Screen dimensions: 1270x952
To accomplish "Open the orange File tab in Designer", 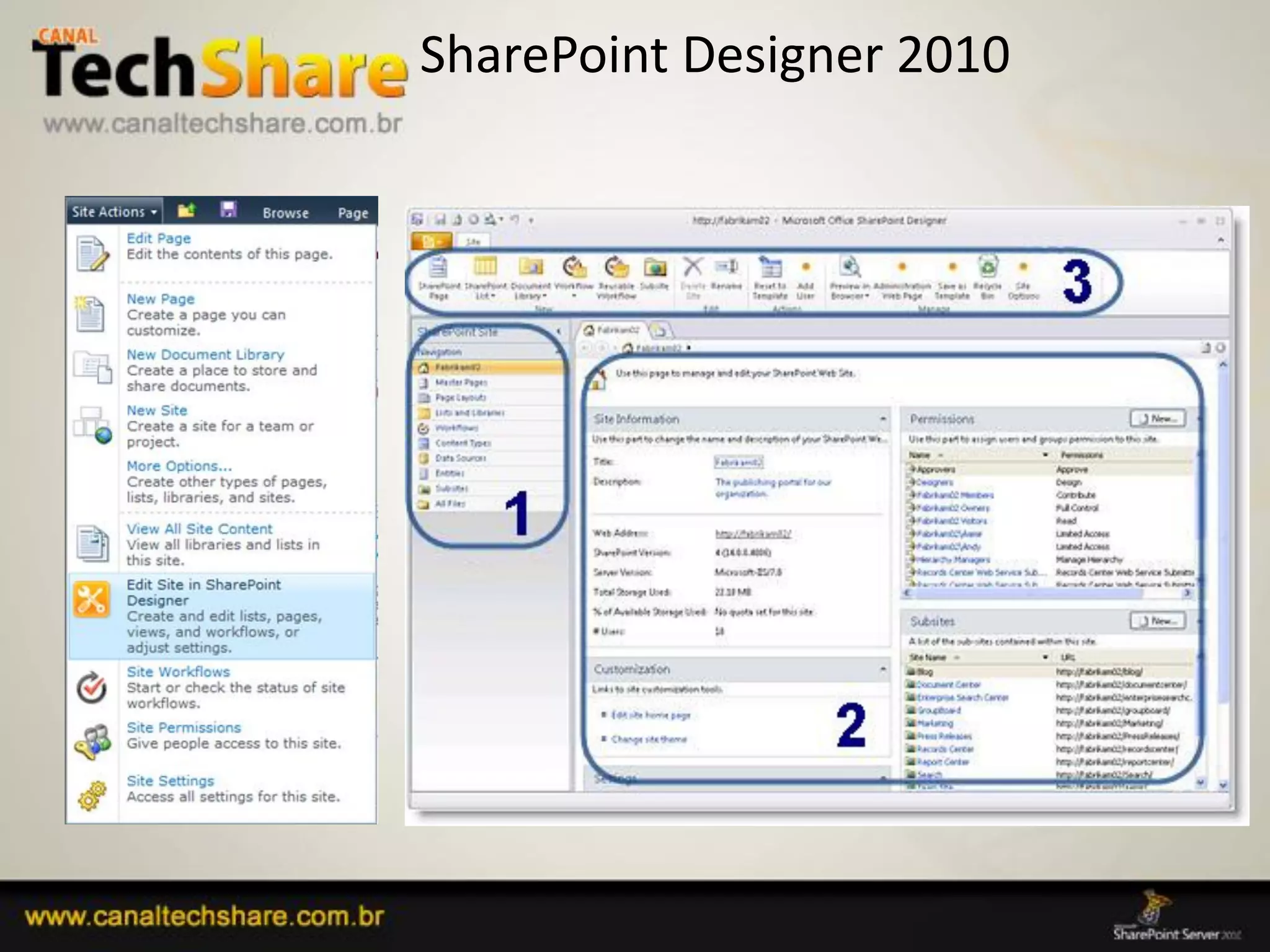I will click(x=432, y=240).
